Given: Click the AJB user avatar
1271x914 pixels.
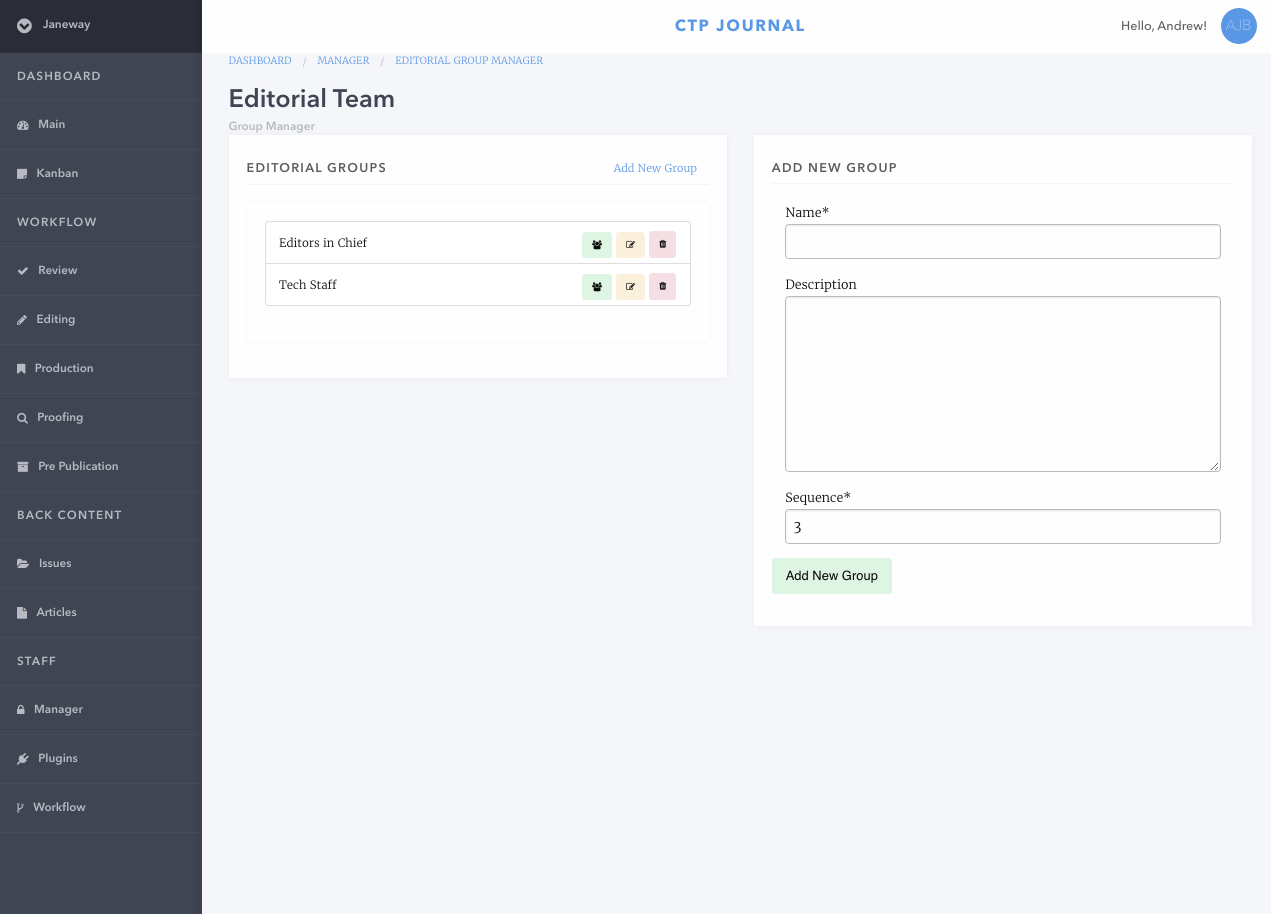Looking at the screenshot, I should tap(1238, 26).
